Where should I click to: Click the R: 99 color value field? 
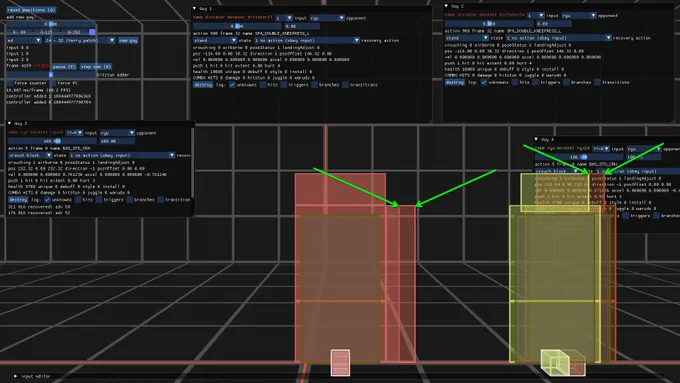click(19, 32)
